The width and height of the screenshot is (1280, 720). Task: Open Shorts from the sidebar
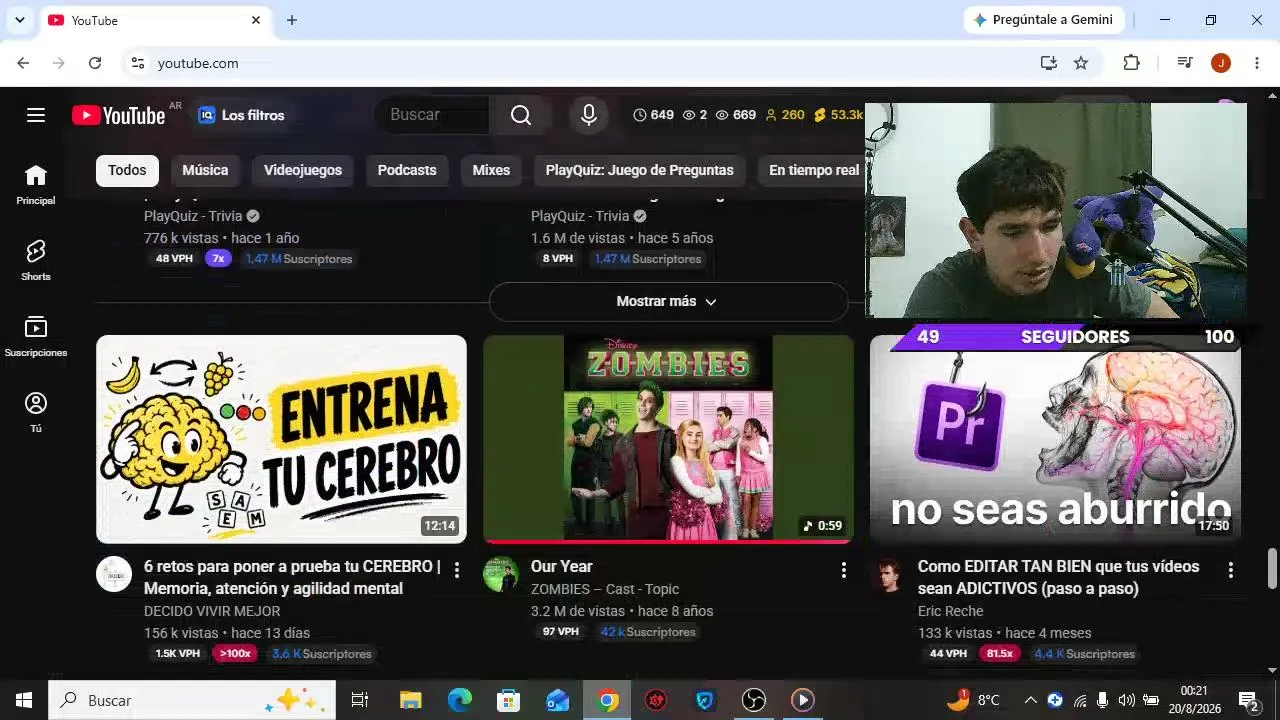pyautogui.click(x=36, y=261)
